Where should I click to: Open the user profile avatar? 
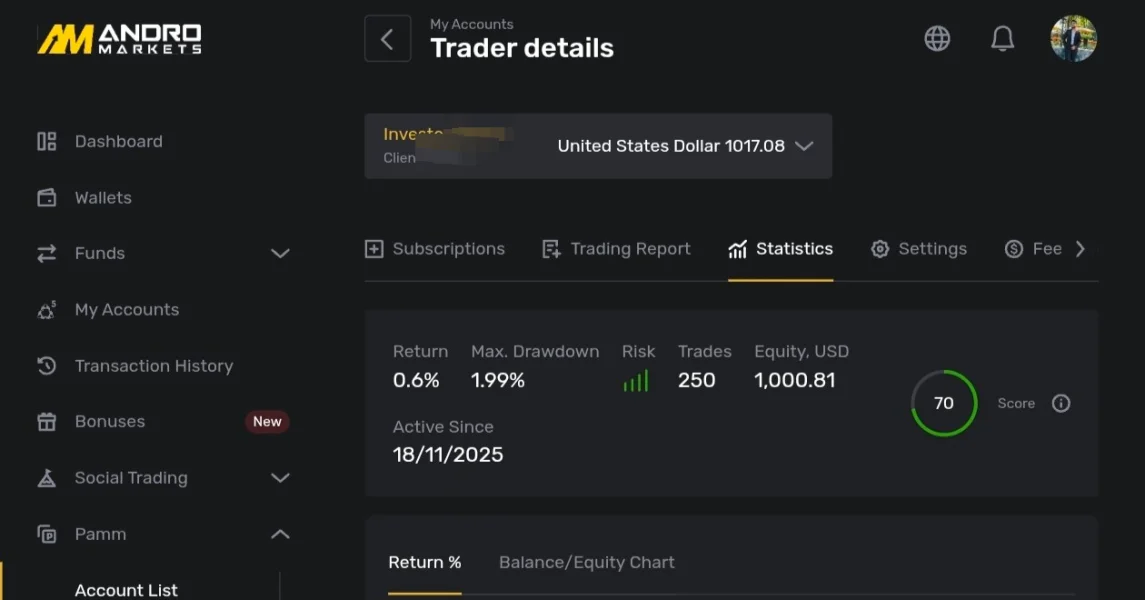point(1073,39)
